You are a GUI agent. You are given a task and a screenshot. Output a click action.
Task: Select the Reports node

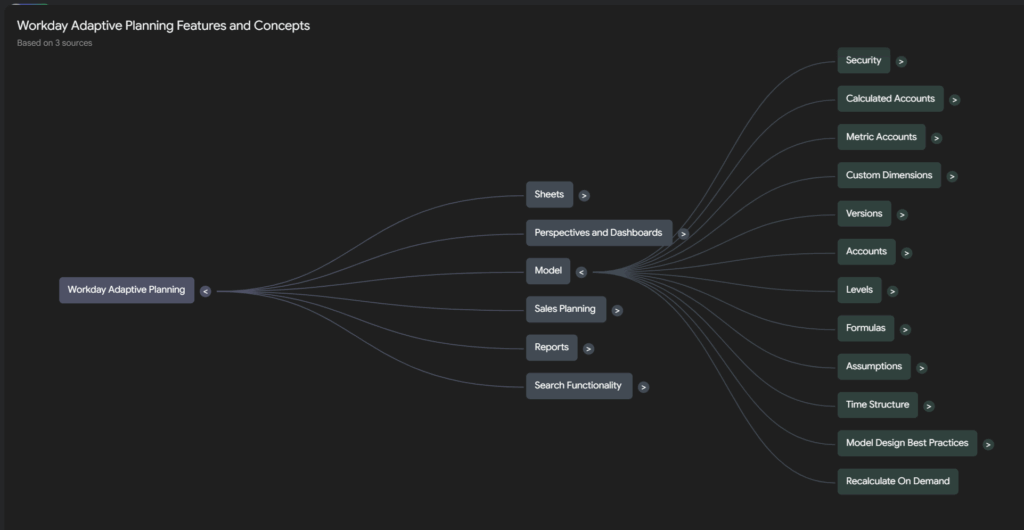click(552, 348)
